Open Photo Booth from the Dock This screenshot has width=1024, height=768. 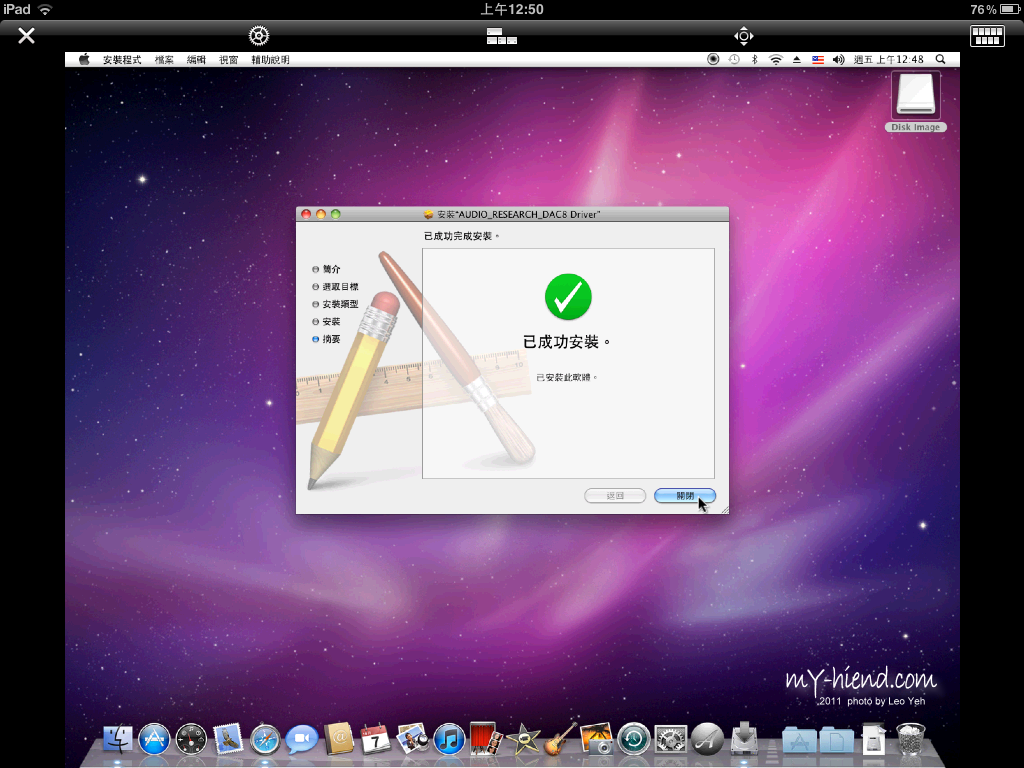pos(485,739)
